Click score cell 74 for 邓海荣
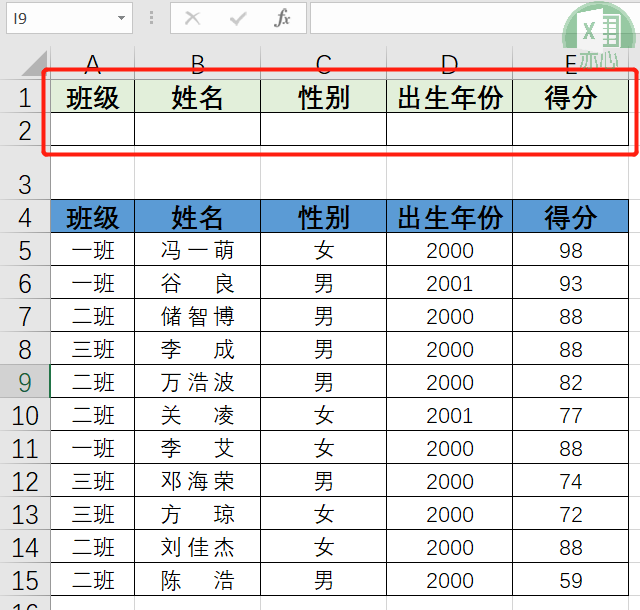 click(571, 481)
